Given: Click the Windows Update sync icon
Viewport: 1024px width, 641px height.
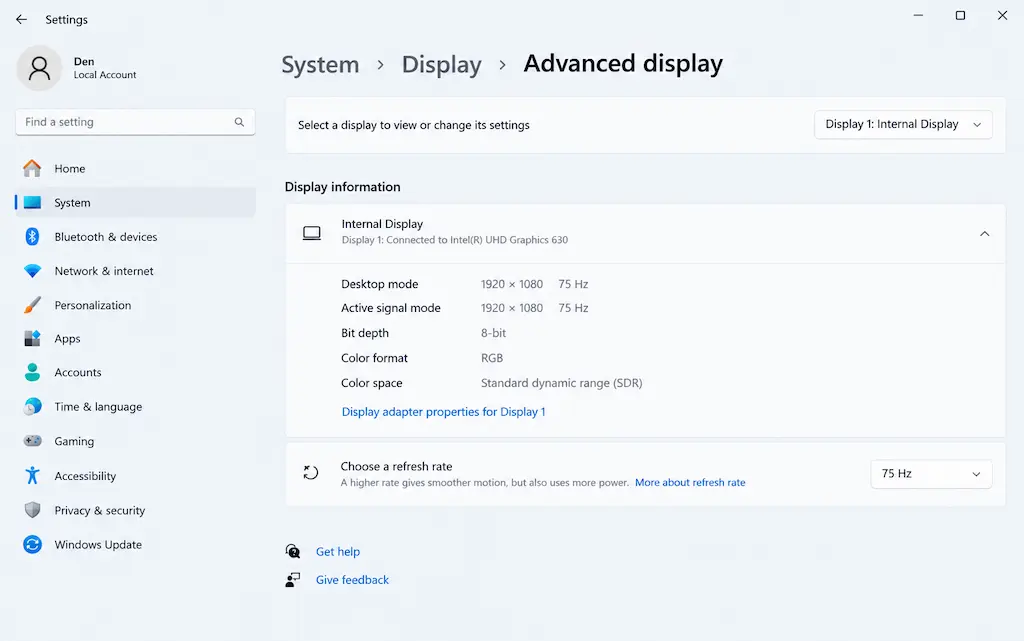Looking at the screenshot, I should [32, 544].
